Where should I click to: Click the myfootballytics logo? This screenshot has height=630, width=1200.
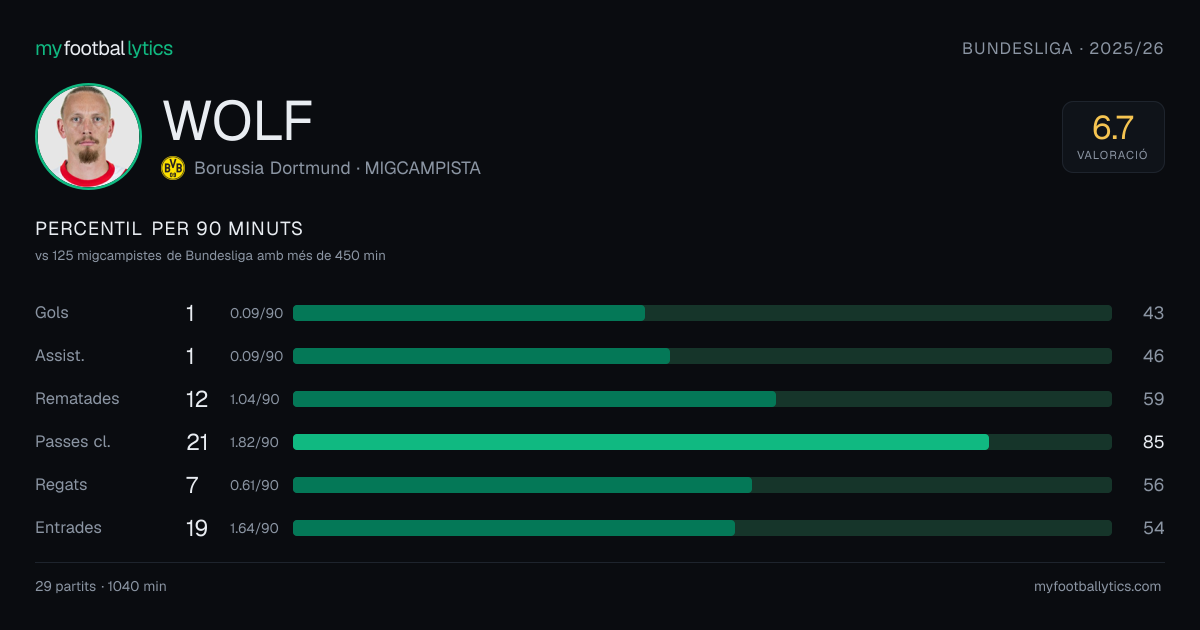tap(104, 48)
